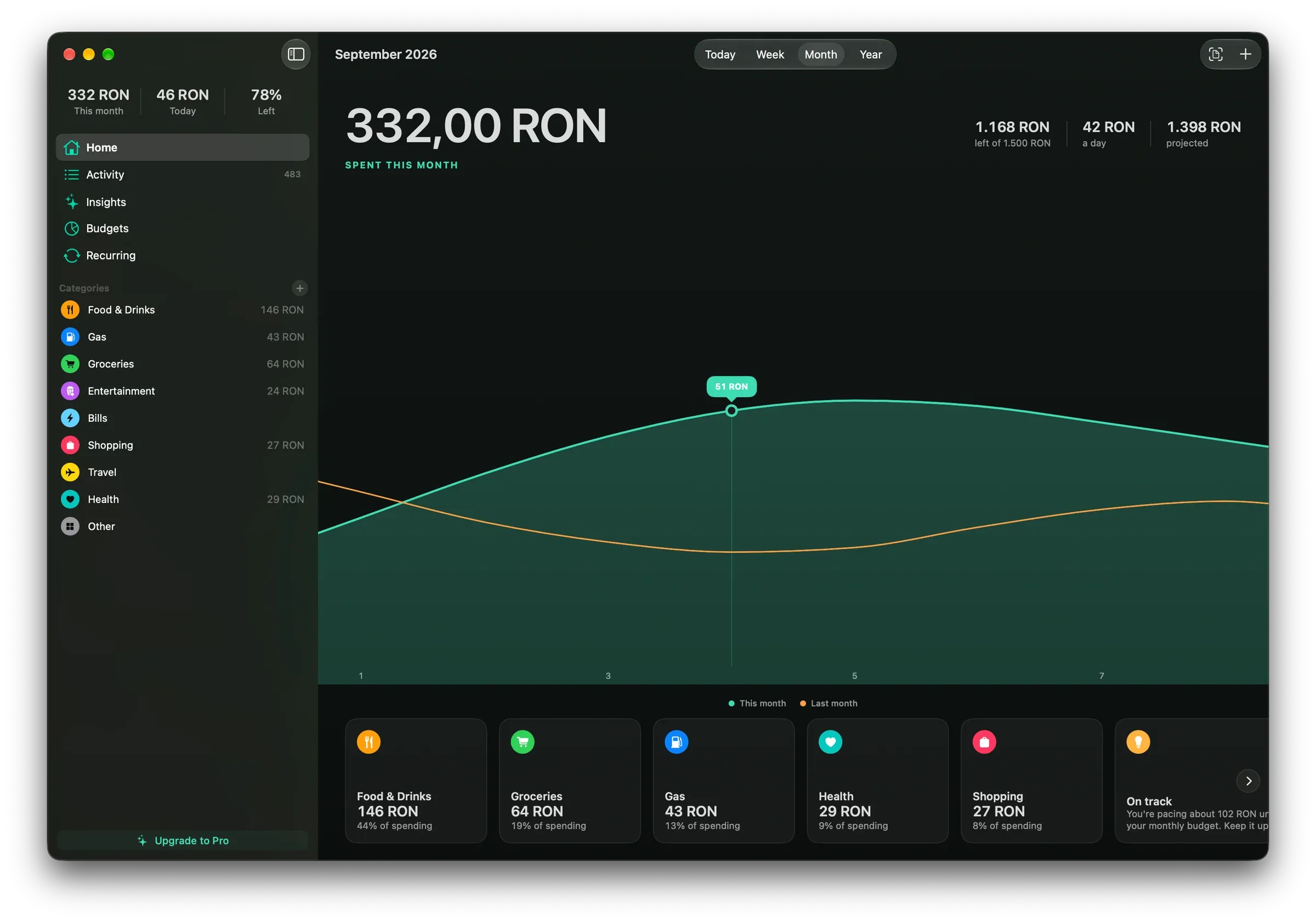
Task: Toggle Last month legend item
Action: coord(829,704)
